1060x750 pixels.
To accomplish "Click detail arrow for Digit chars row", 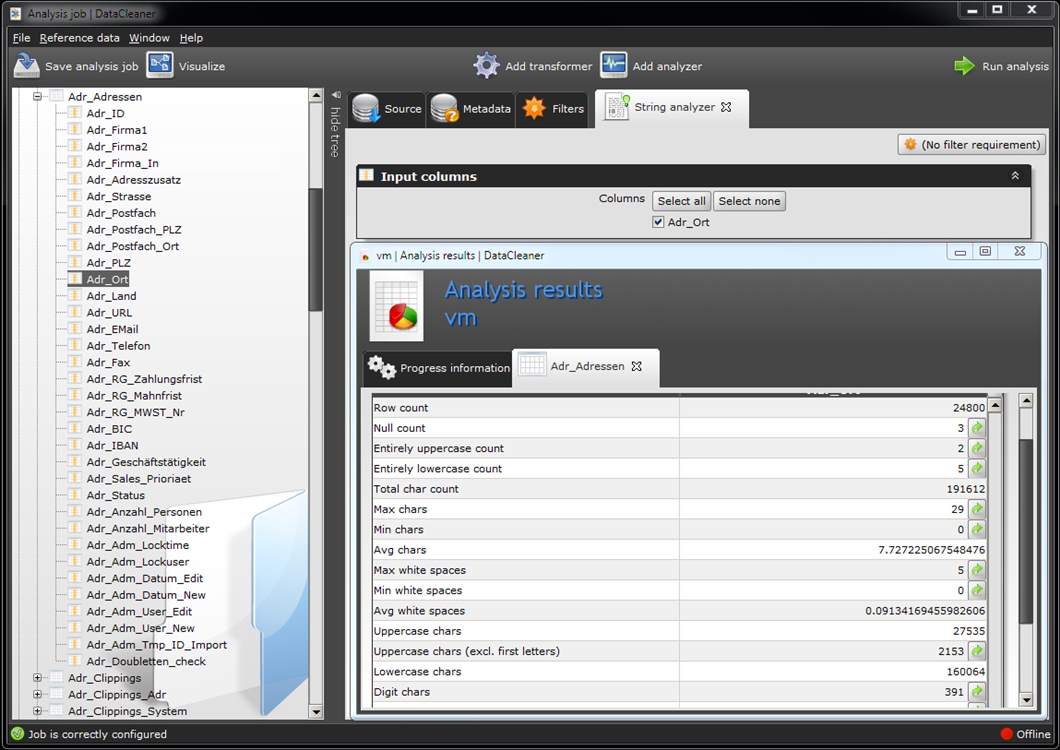I will (x=977, y=692).
